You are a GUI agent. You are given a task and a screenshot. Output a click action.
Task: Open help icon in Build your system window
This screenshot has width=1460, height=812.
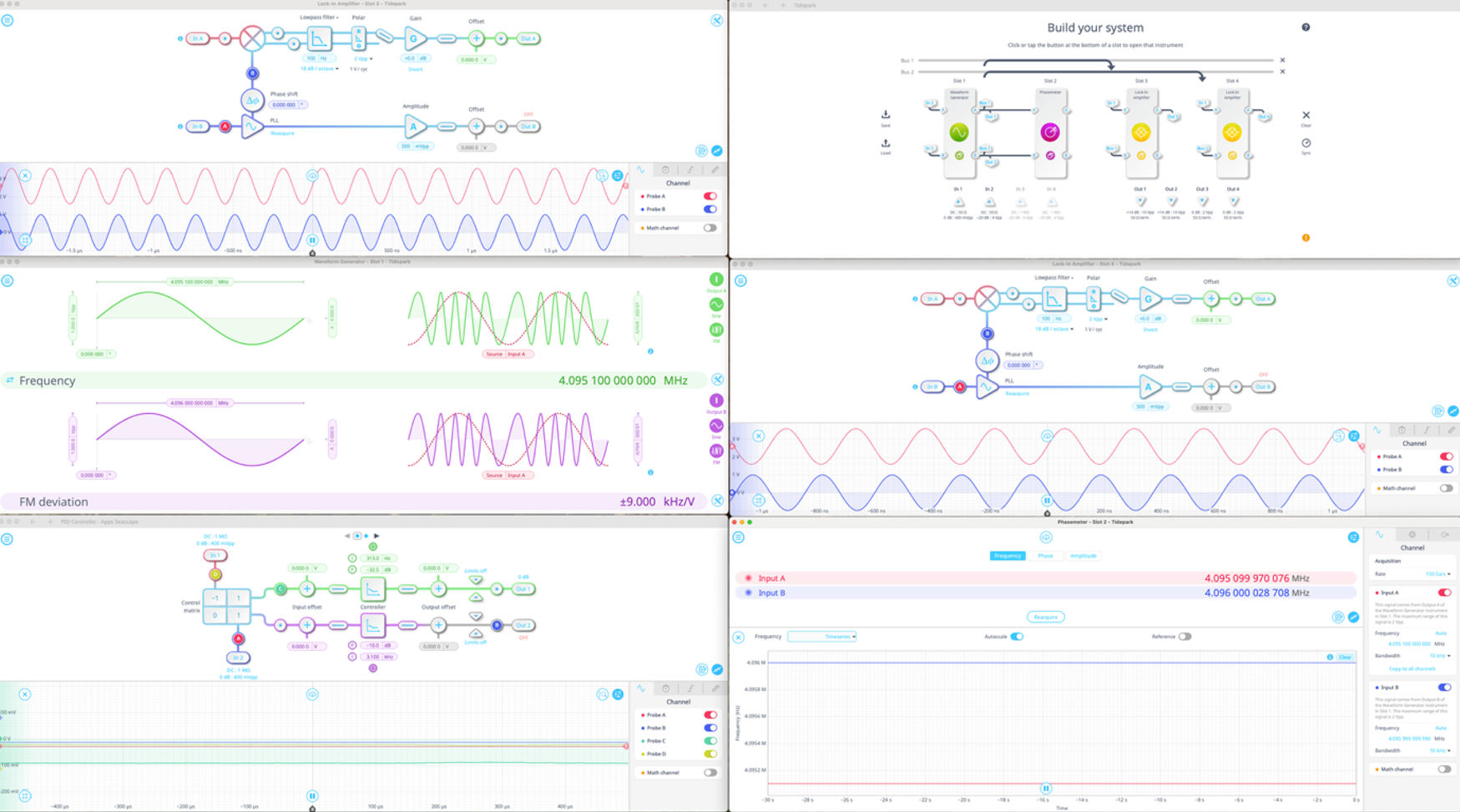tap(1306, 28)
